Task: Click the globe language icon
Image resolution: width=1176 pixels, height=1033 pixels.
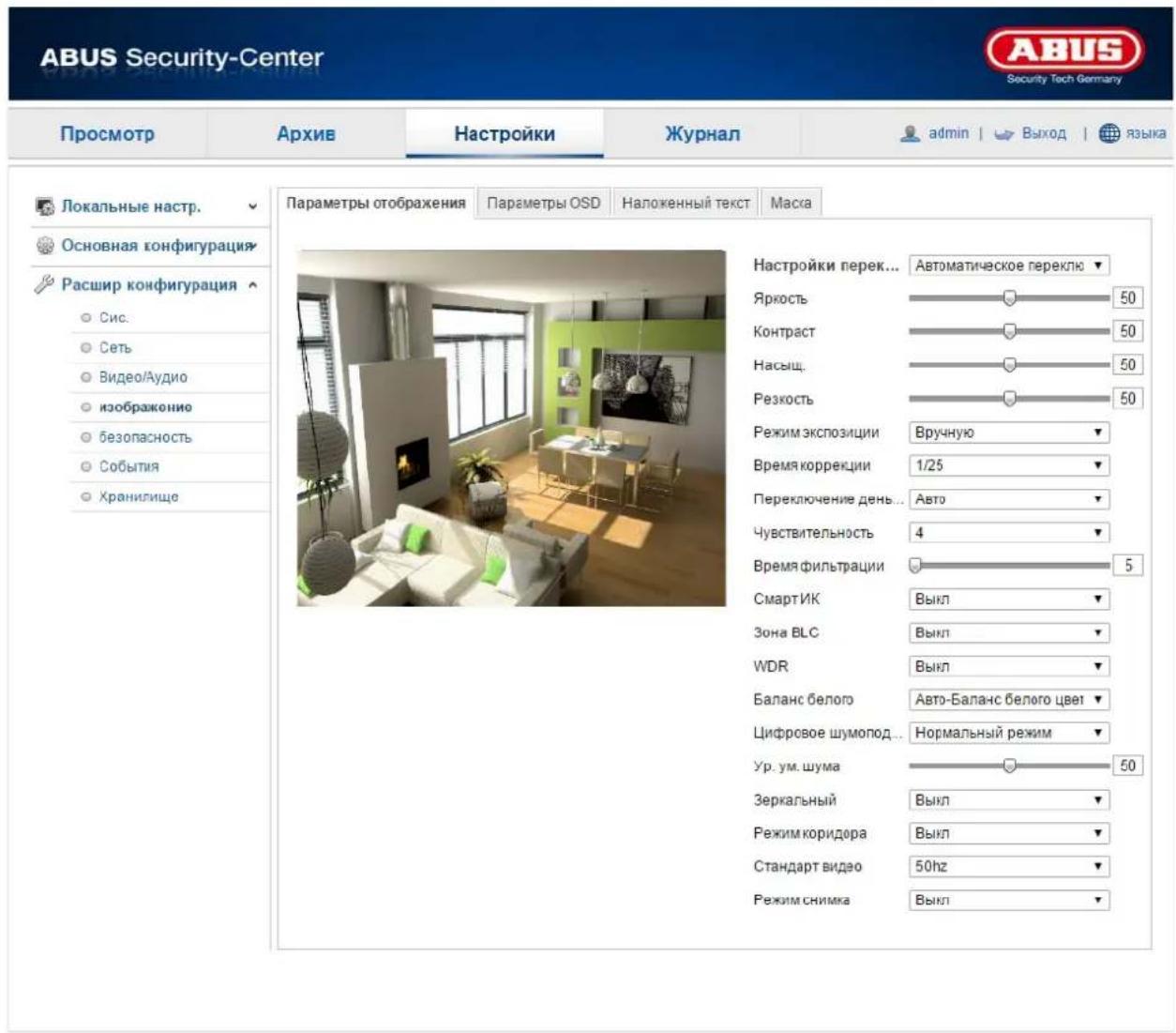Action: (x=1109, y=133)
